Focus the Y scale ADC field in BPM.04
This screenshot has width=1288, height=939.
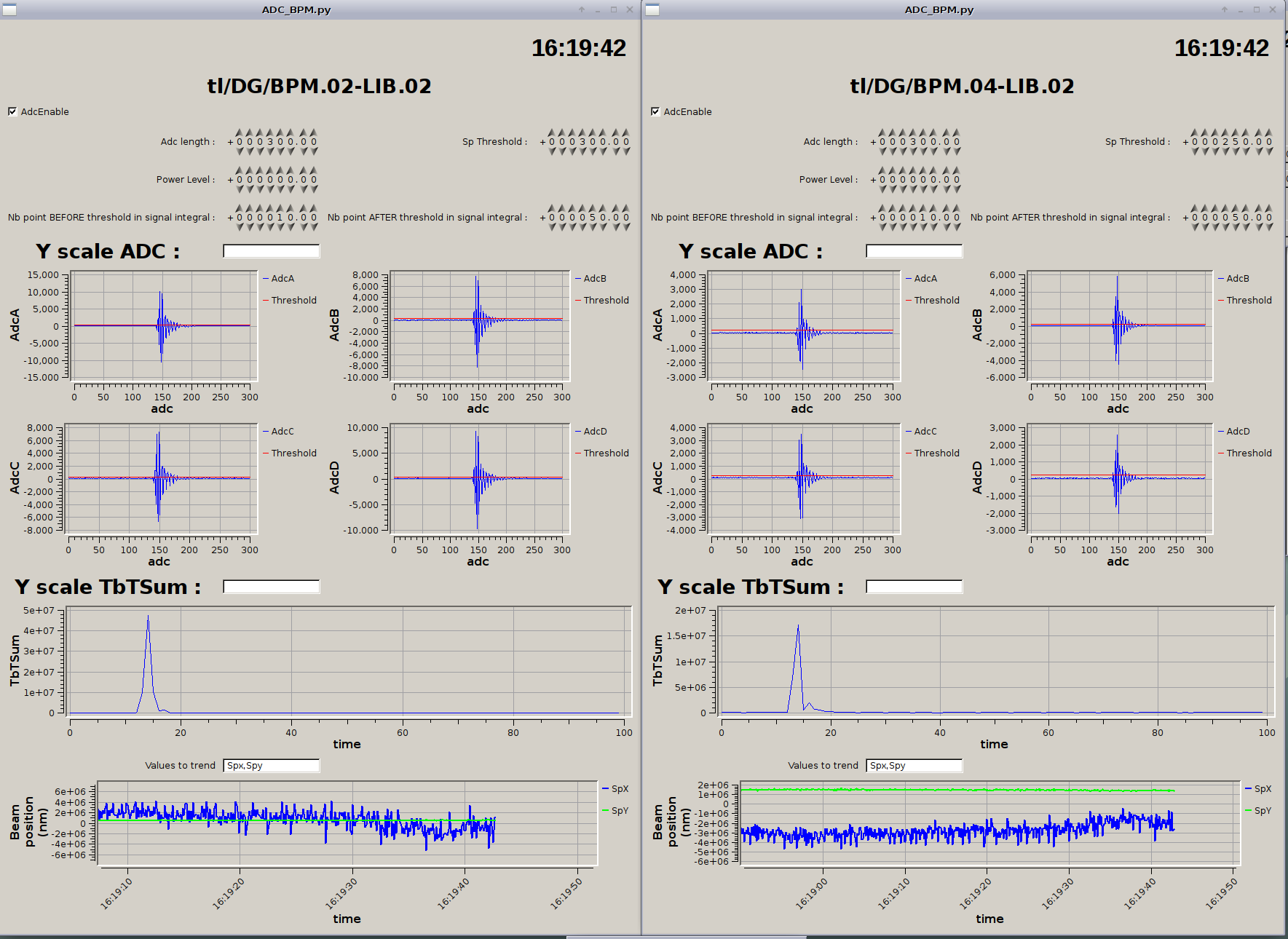pyautogui.click(x=914, y=251)
